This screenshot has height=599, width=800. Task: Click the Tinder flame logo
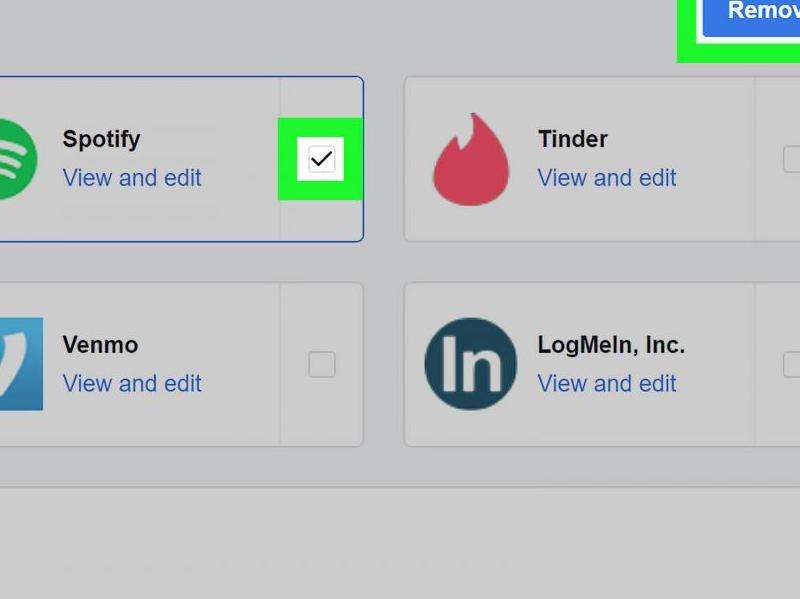[470, 160]
